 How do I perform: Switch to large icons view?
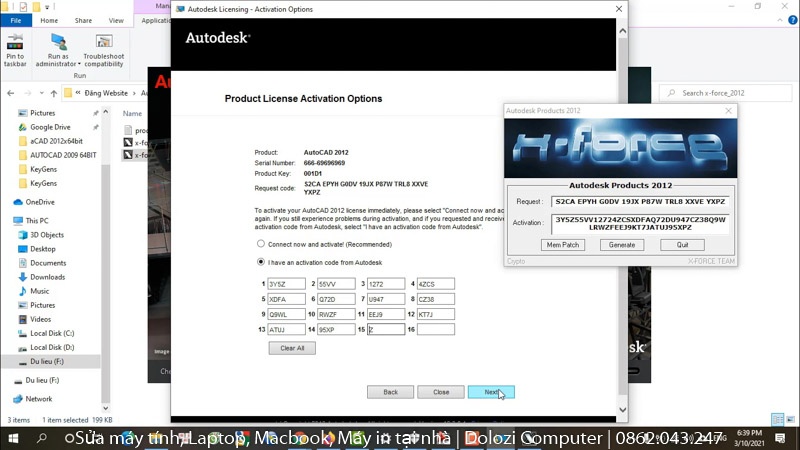point(790,419)
